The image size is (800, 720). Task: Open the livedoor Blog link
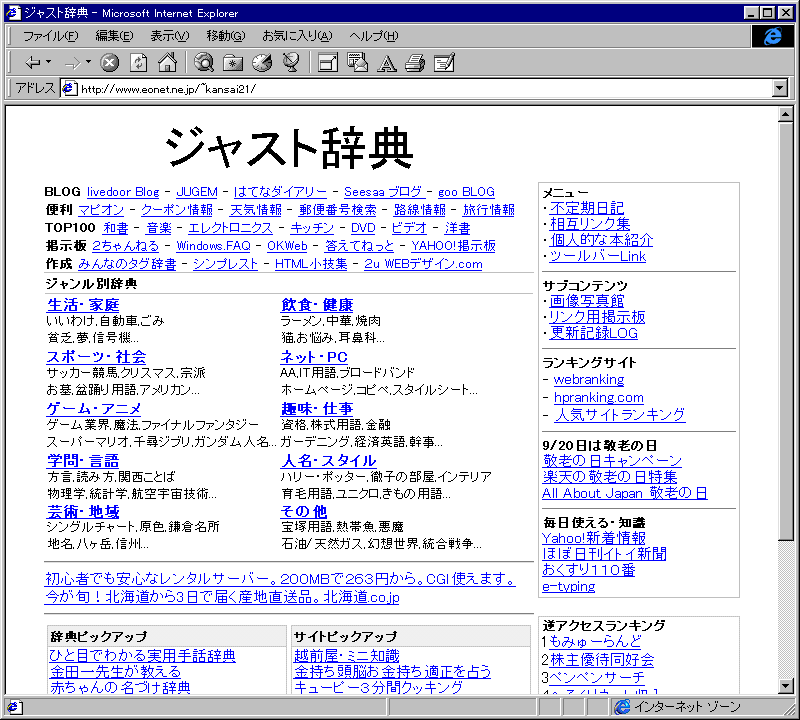click(123, 192)
